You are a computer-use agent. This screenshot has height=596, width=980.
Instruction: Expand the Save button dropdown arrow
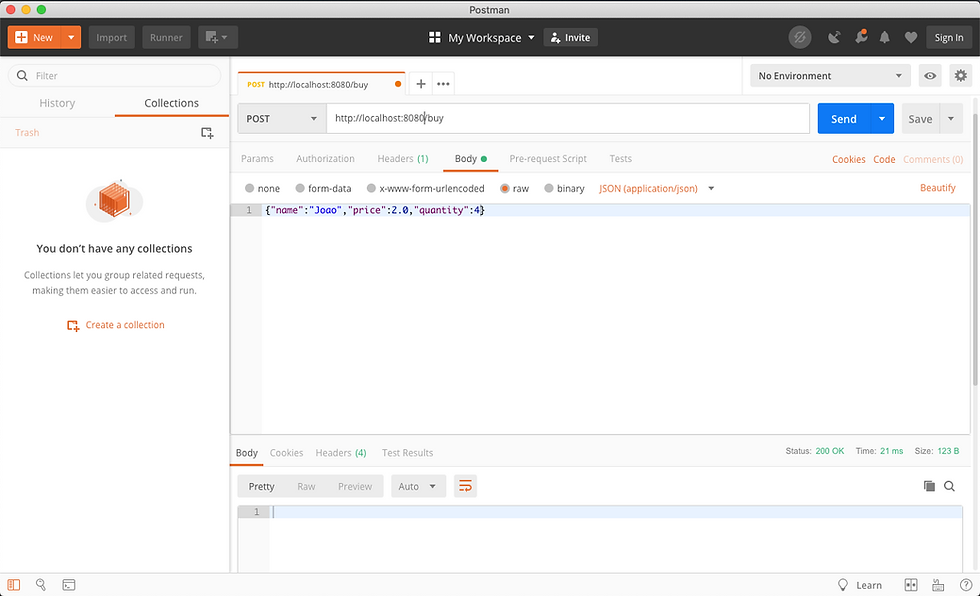tap(951, 119)
